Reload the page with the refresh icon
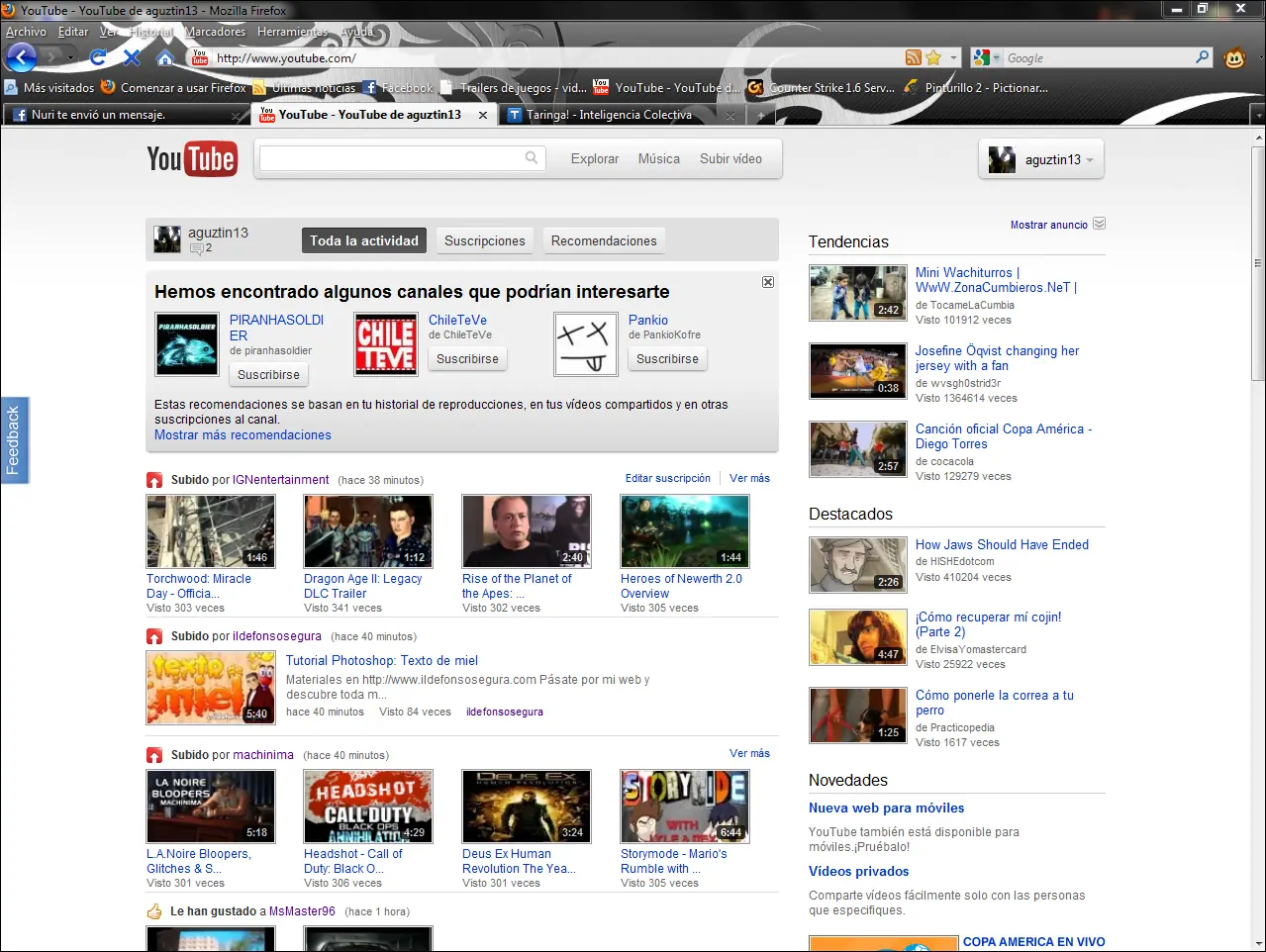 click(97, 57)
